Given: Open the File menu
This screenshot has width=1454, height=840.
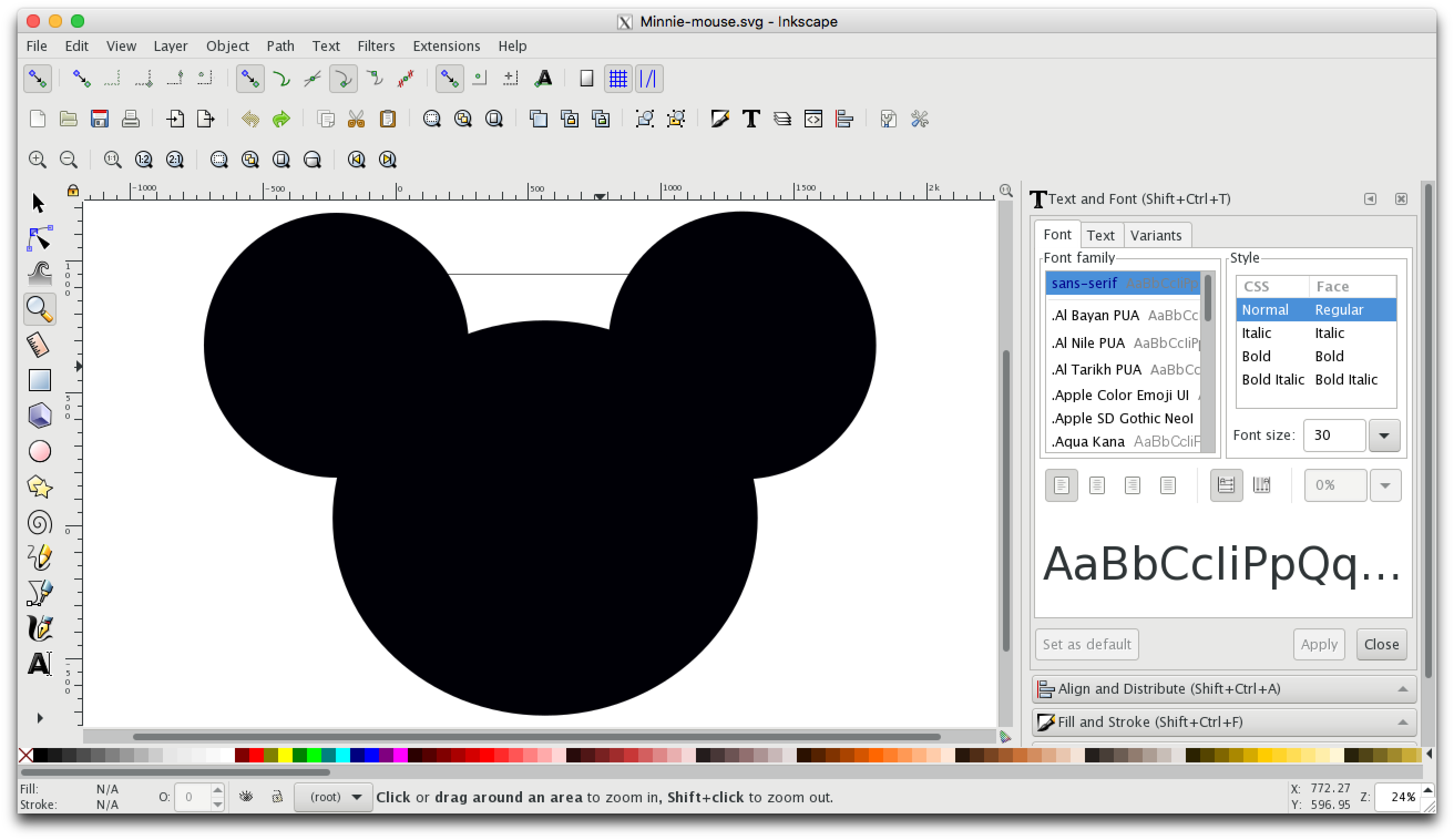Looking at the screenshot, I should [37, 45].
